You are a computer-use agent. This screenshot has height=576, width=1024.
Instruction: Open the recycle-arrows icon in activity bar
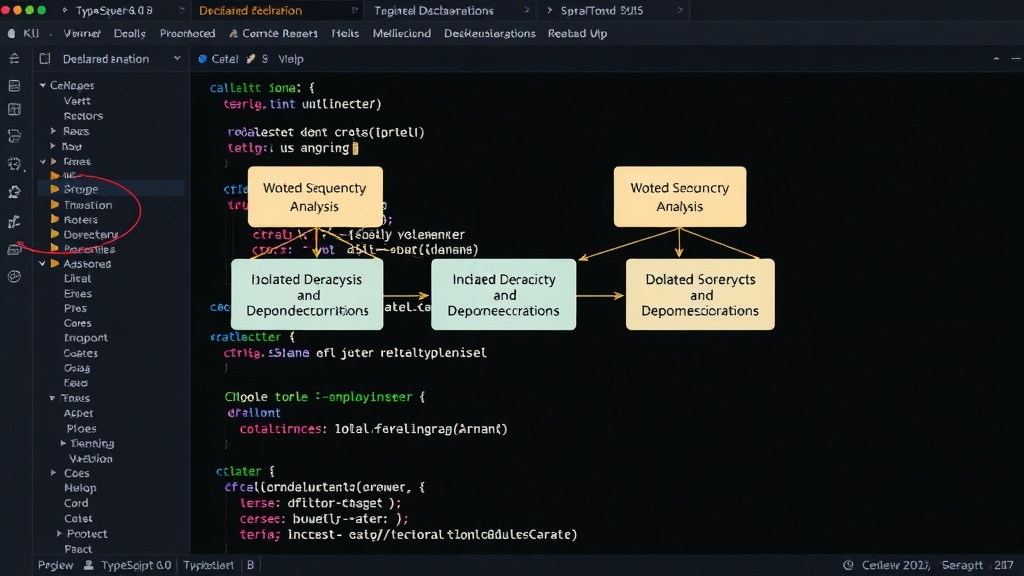coord(14,192)
